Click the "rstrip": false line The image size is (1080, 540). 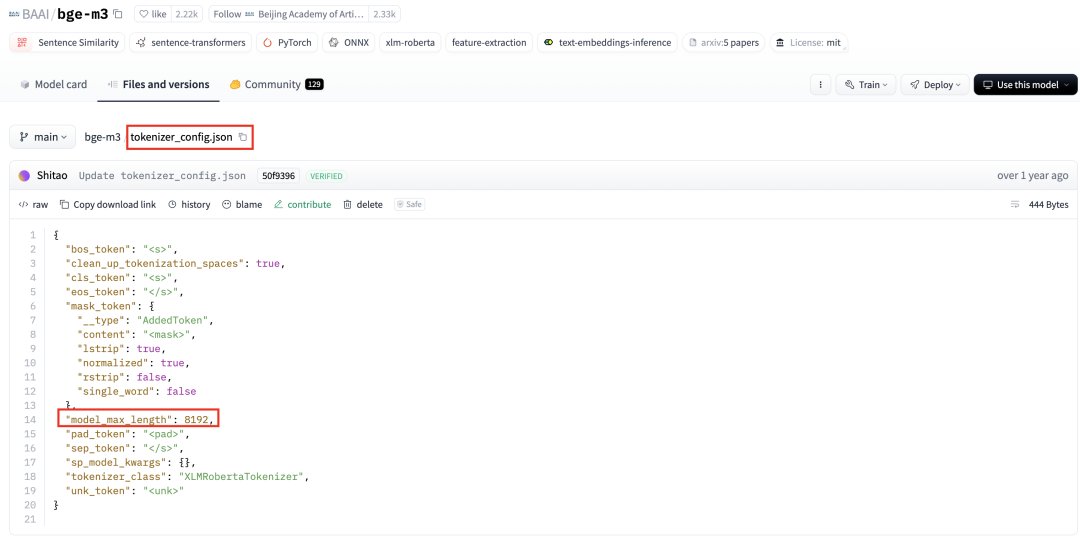point(125,377)
